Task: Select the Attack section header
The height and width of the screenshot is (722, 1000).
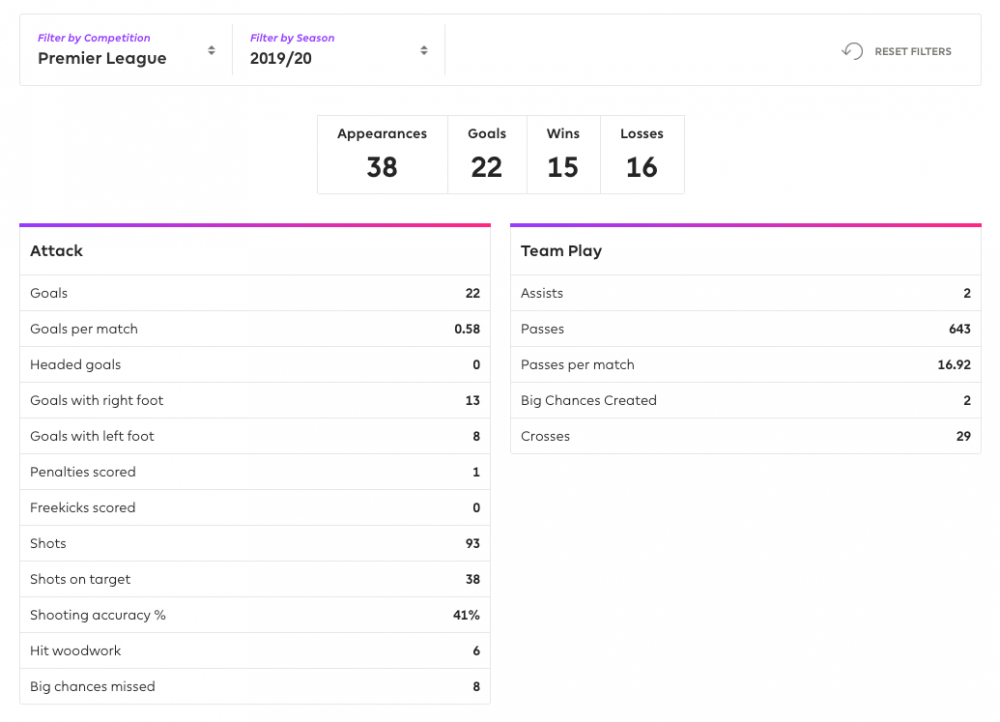Action: coord(255,251)
